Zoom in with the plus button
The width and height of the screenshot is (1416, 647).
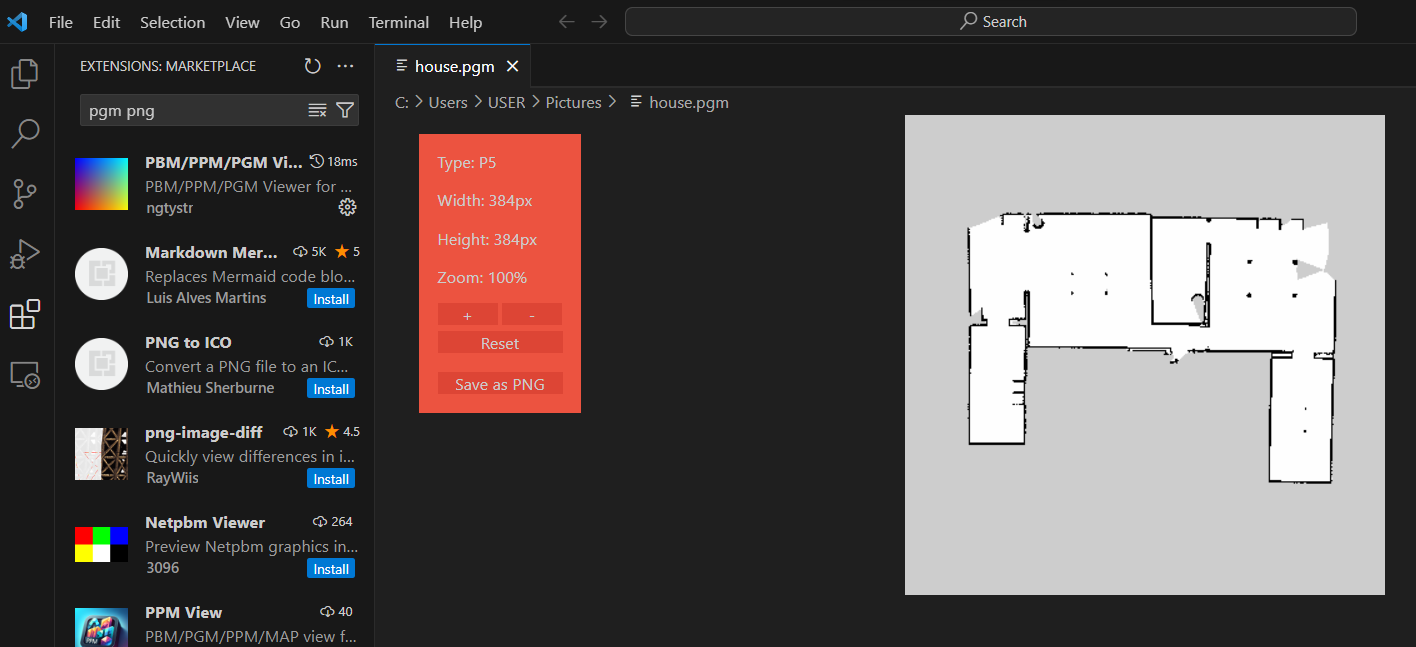point(468,315)
